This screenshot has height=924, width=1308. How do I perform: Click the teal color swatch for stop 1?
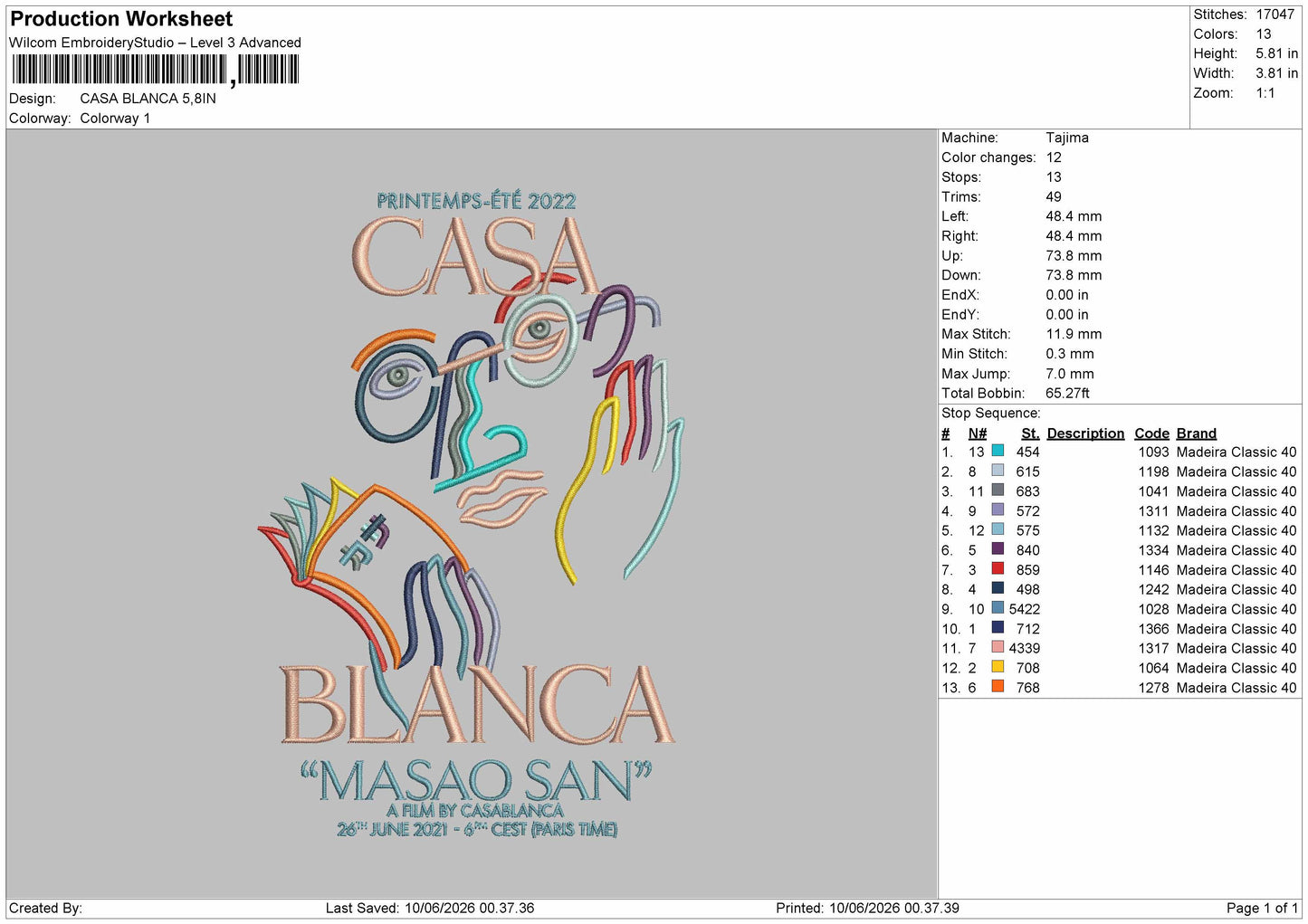click(998, 451)
